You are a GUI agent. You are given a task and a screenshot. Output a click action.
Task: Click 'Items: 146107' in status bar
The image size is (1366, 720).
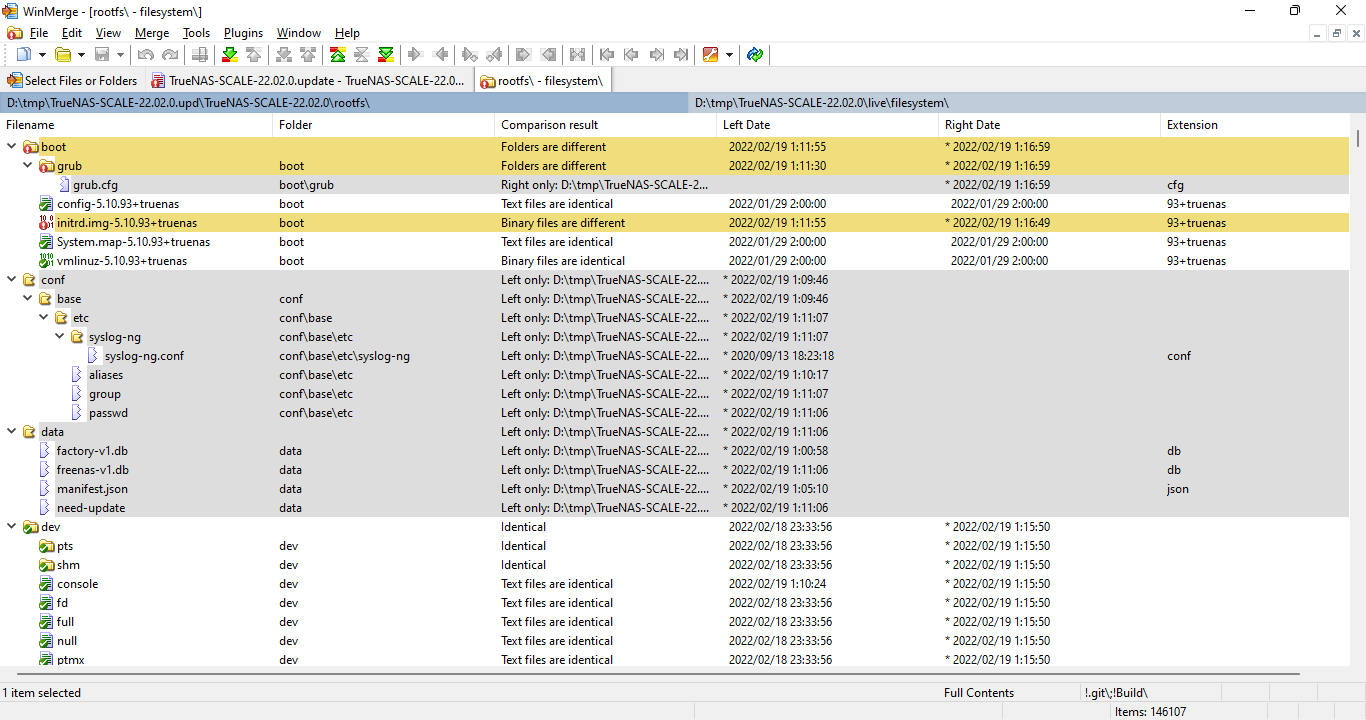1150,712
